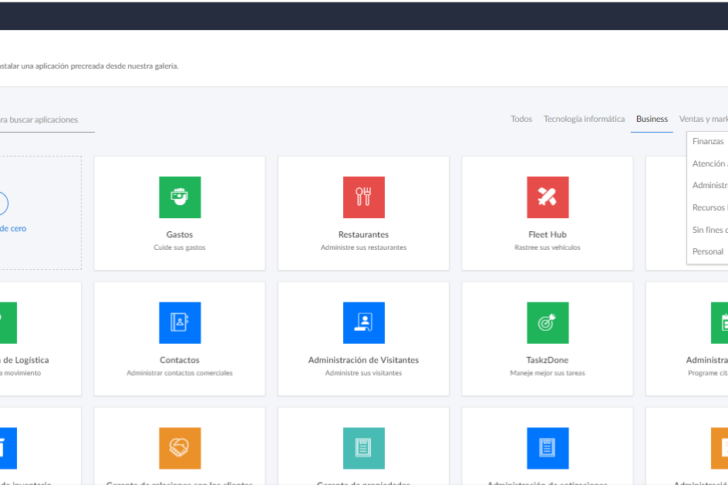This screenshot has width=728, height=485.
Task: Go to the Ventas y marketing tab
Action: pos(703,119)
